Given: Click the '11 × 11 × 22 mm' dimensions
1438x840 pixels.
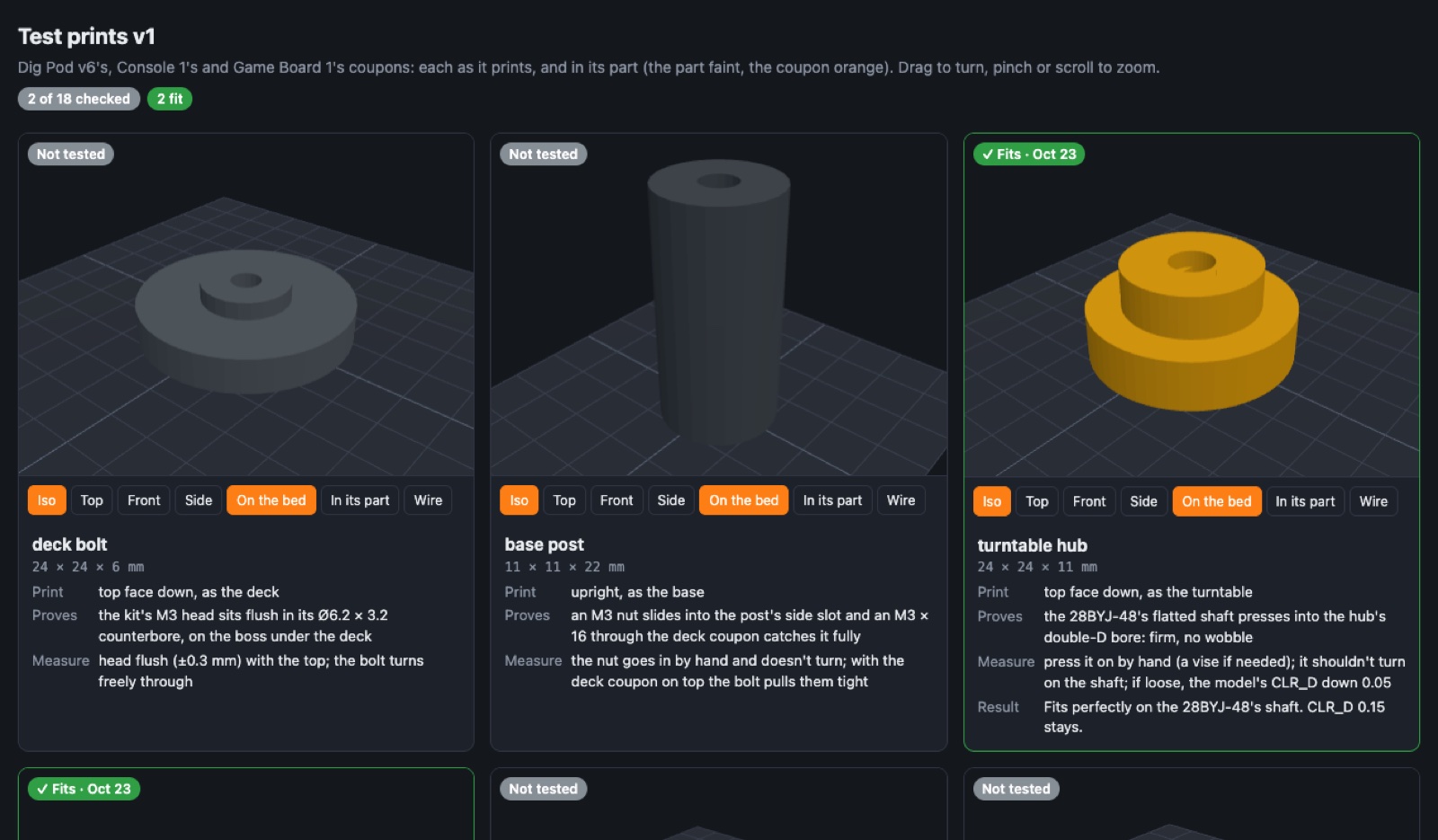Looking at the screenshot, I should click(564, 567).
